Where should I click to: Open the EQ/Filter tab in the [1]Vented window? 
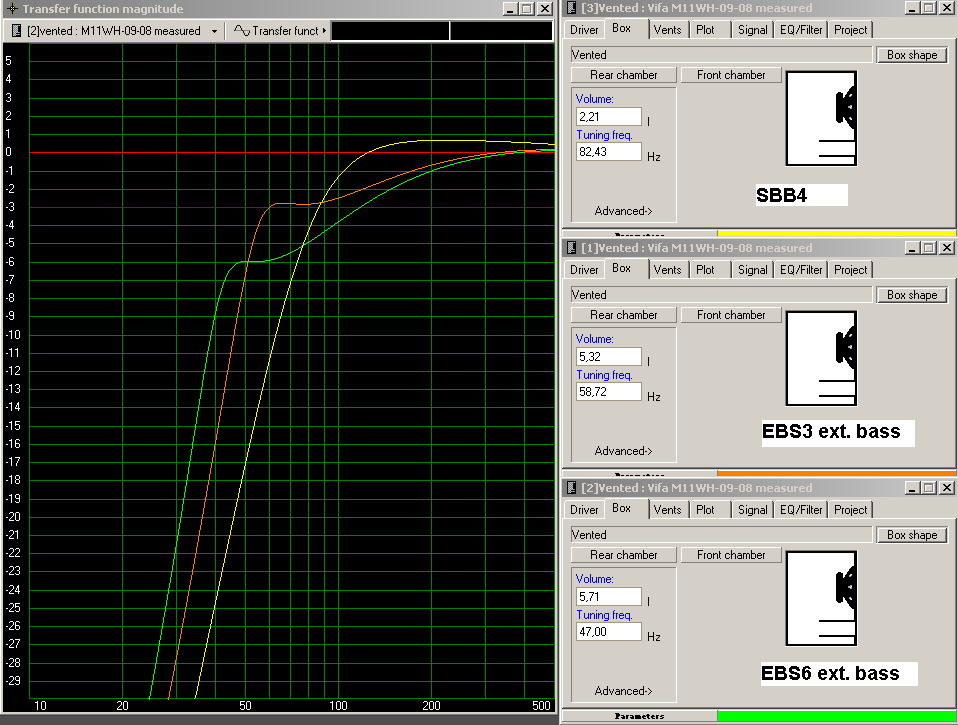coord(800,270)
